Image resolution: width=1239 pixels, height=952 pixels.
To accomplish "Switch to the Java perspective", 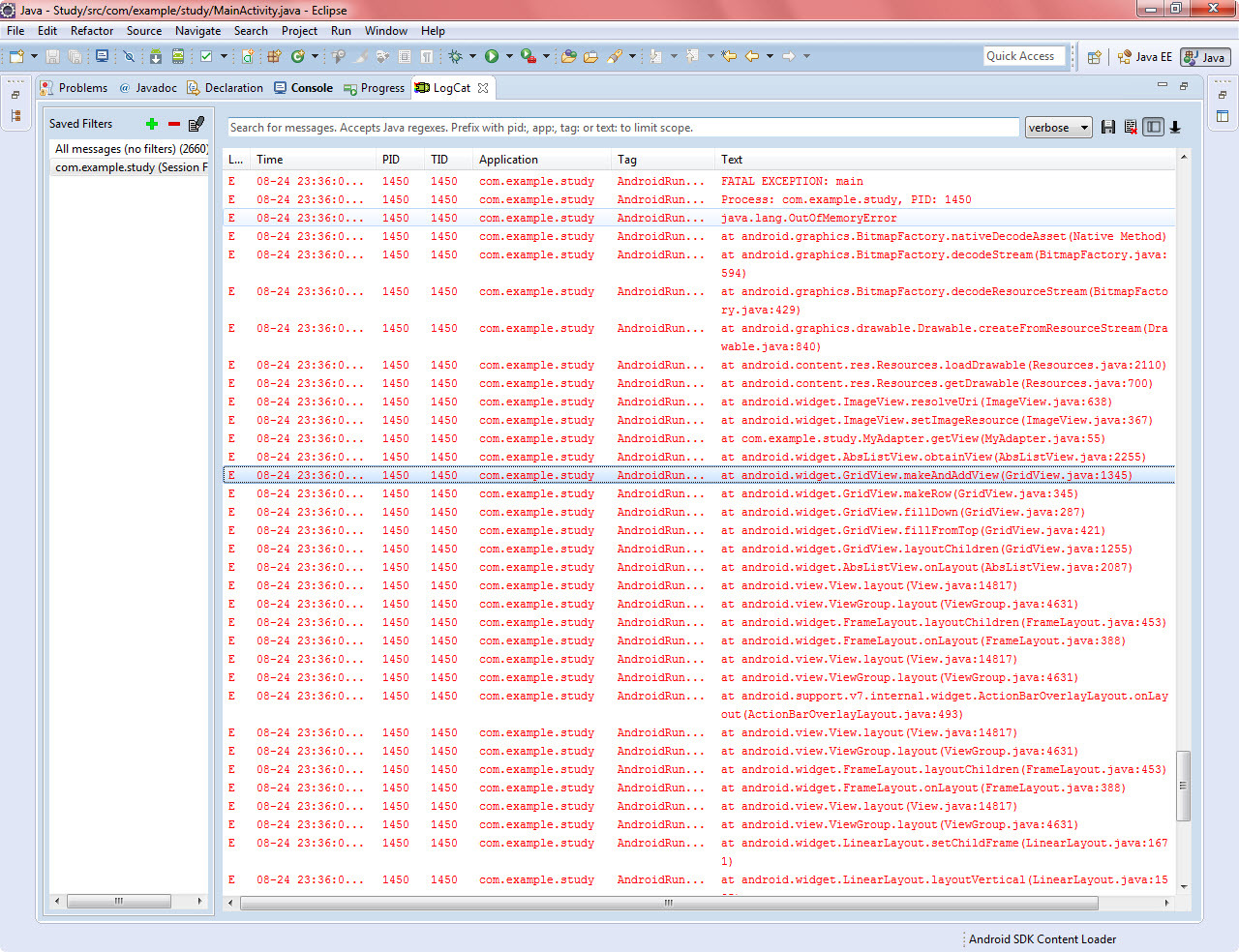I will pos(1205,57).
